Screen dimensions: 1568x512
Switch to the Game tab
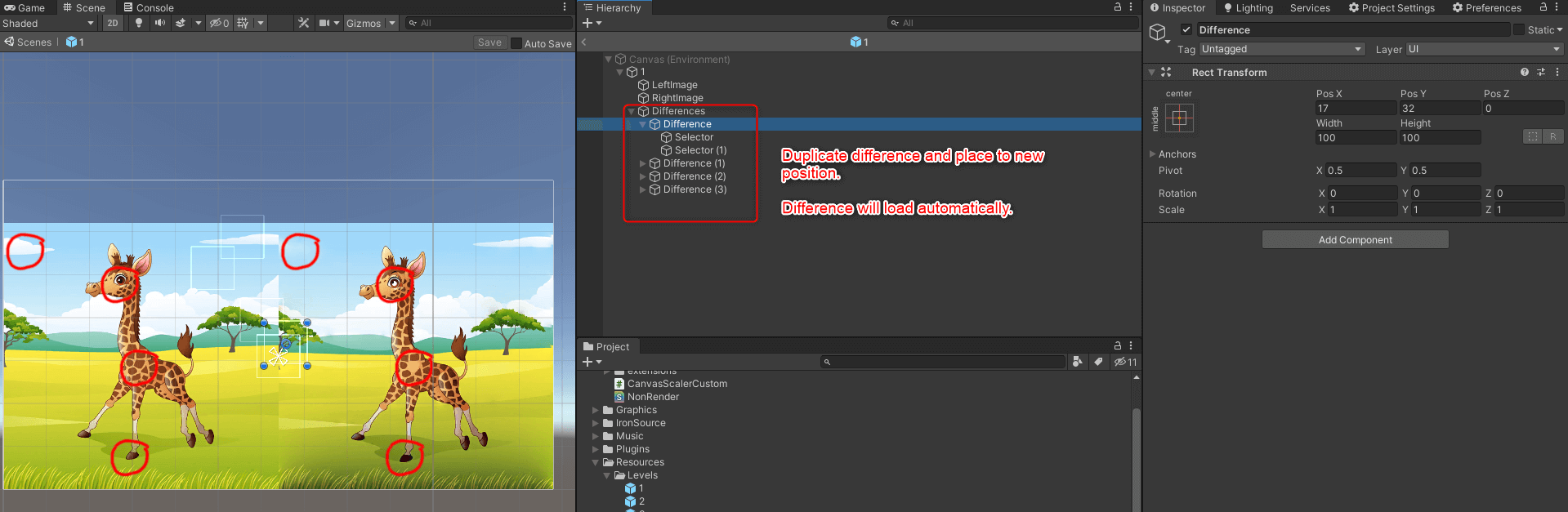(25, 7)
